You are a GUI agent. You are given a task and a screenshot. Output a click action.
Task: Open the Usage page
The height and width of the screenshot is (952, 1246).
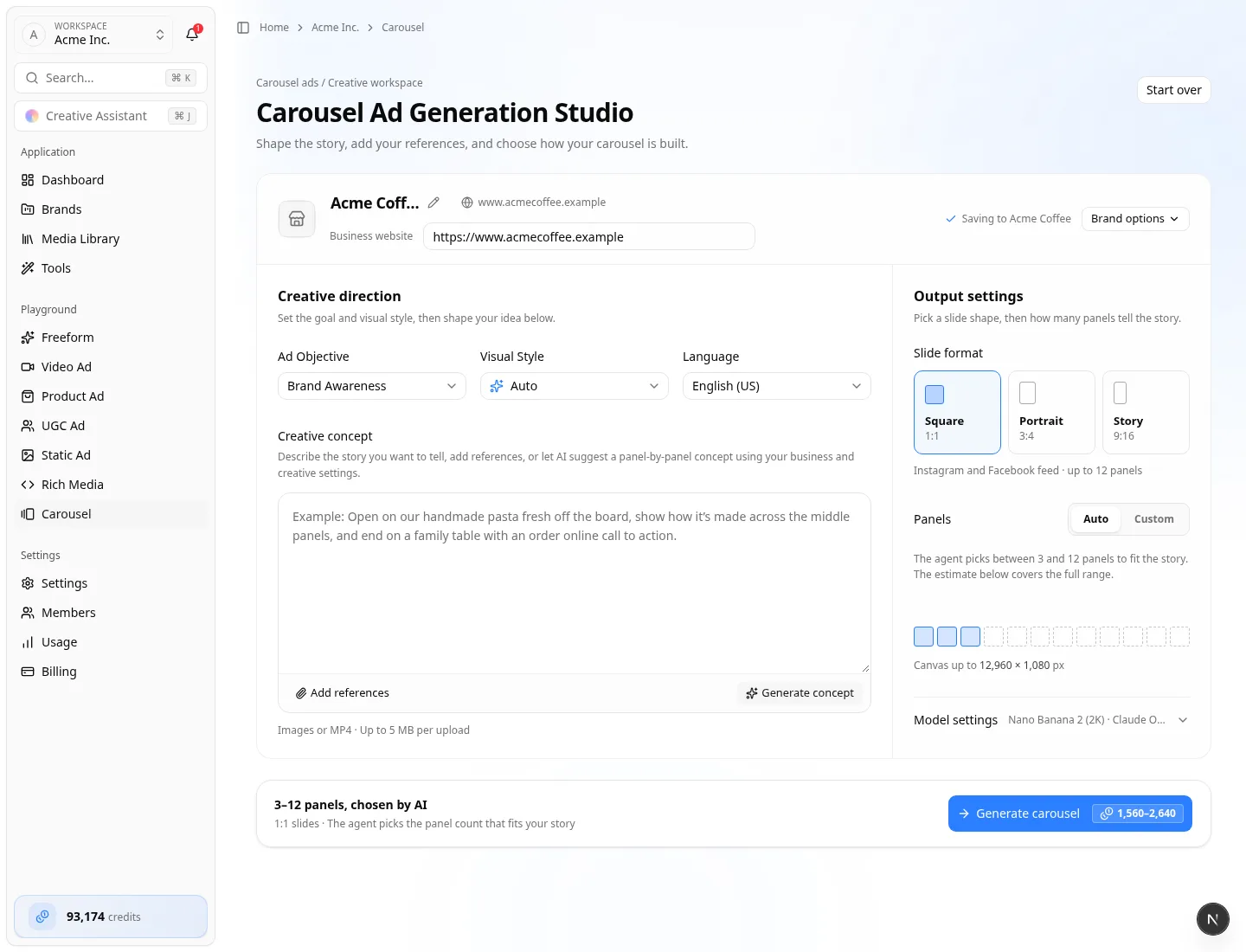(111, 642)
